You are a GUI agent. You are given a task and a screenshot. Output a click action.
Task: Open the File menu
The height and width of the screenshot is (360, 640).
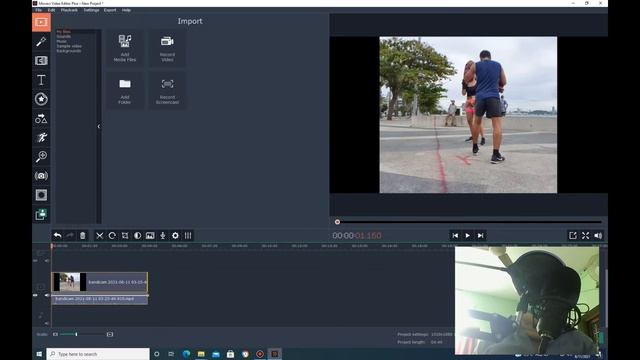(39, 10)
